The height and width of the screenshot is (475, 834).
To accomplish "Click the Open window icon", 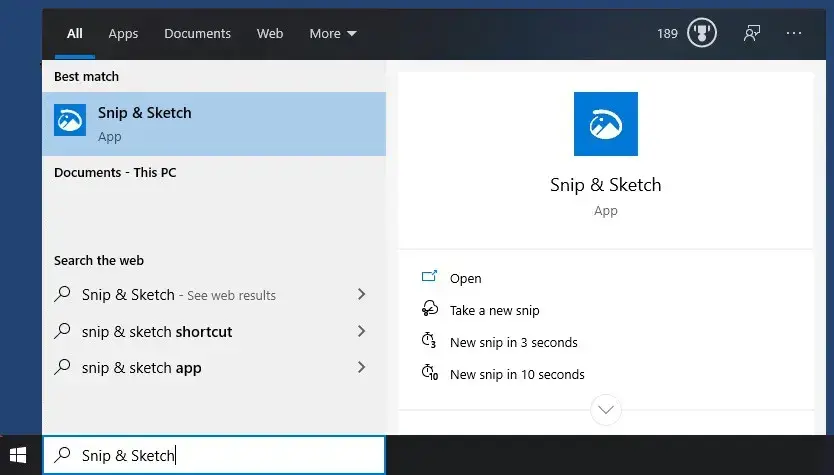I will click(x=429, y=276).
